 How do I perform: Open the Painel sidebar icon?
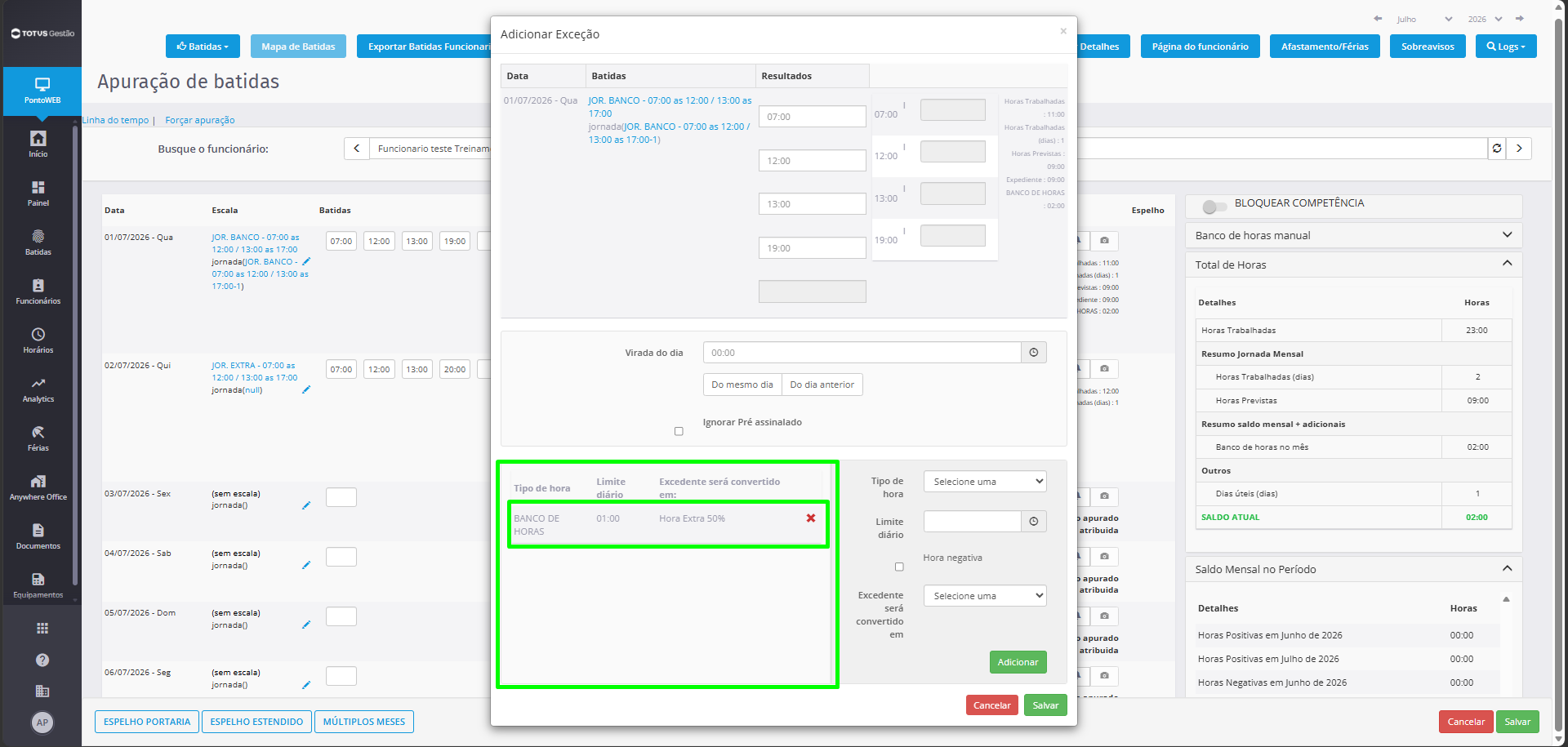(x=38, y=193)
